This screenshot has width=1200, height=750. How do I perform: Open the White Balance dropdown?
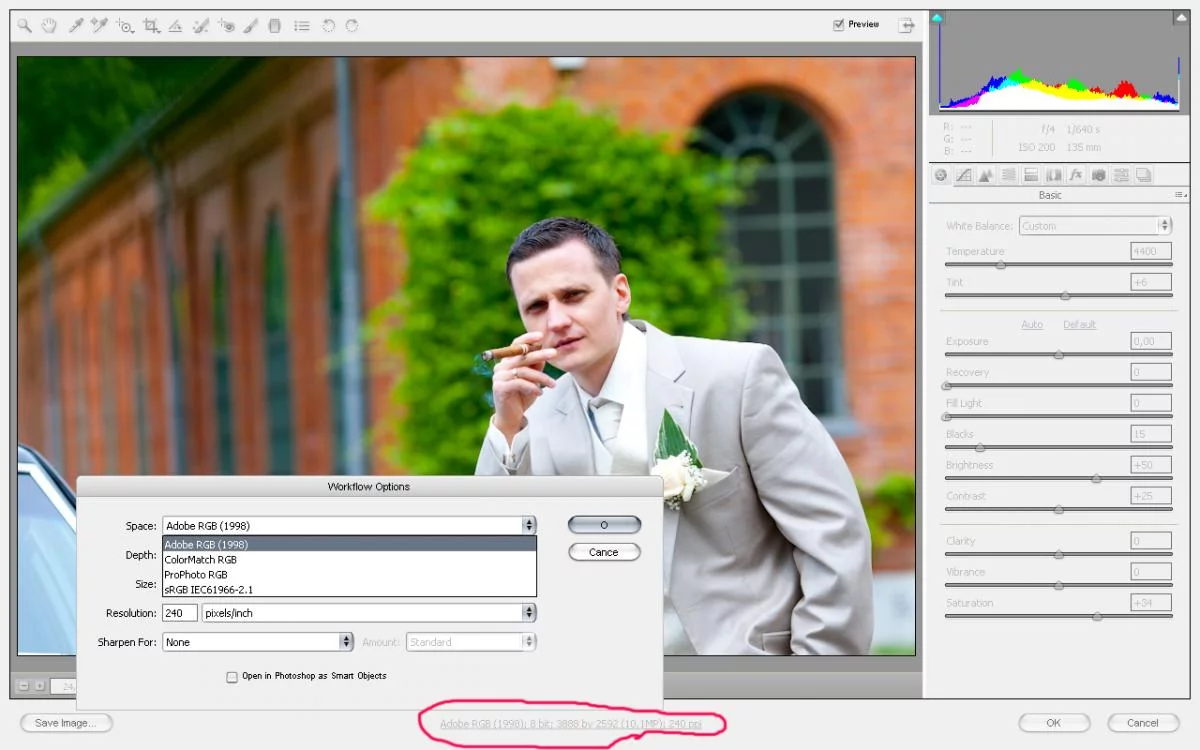[x=1095, y=226]
